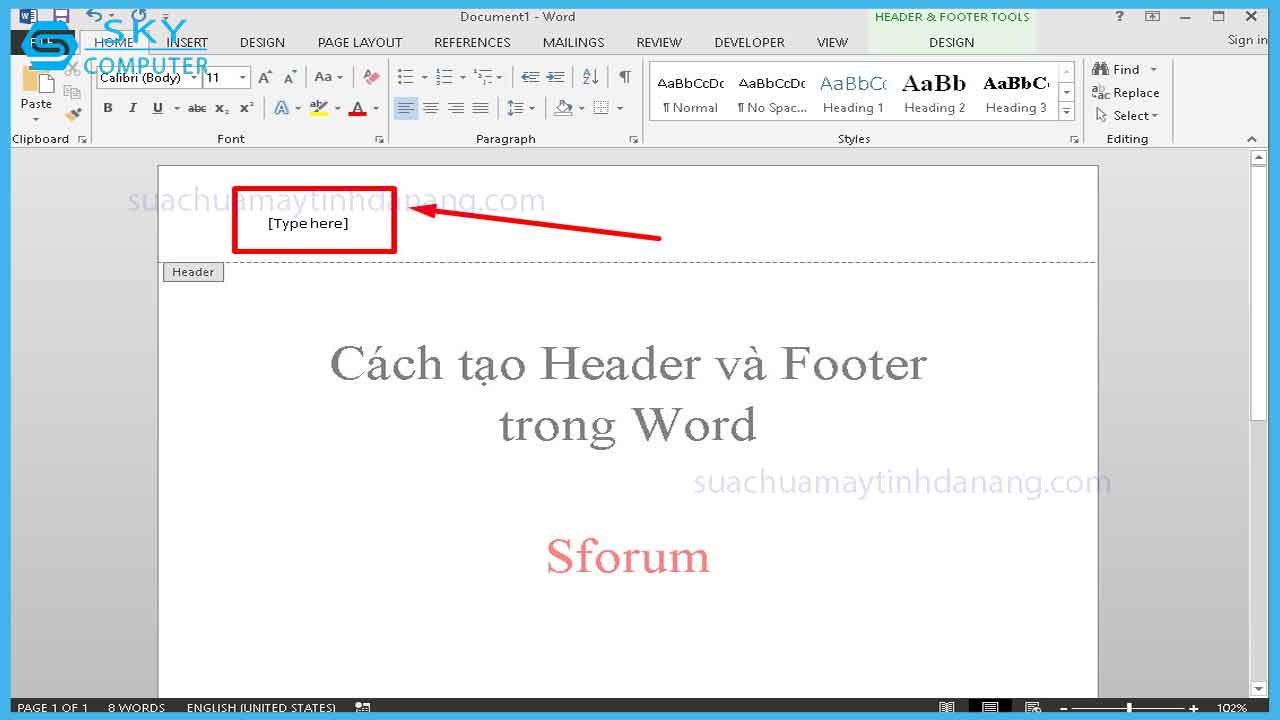Click the Replace button

point(1126,93)
